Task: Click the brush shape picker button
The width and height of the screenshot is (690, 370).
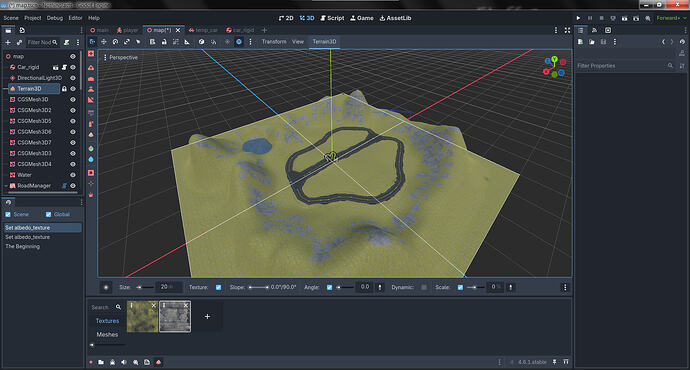Action: pos(106,287)
